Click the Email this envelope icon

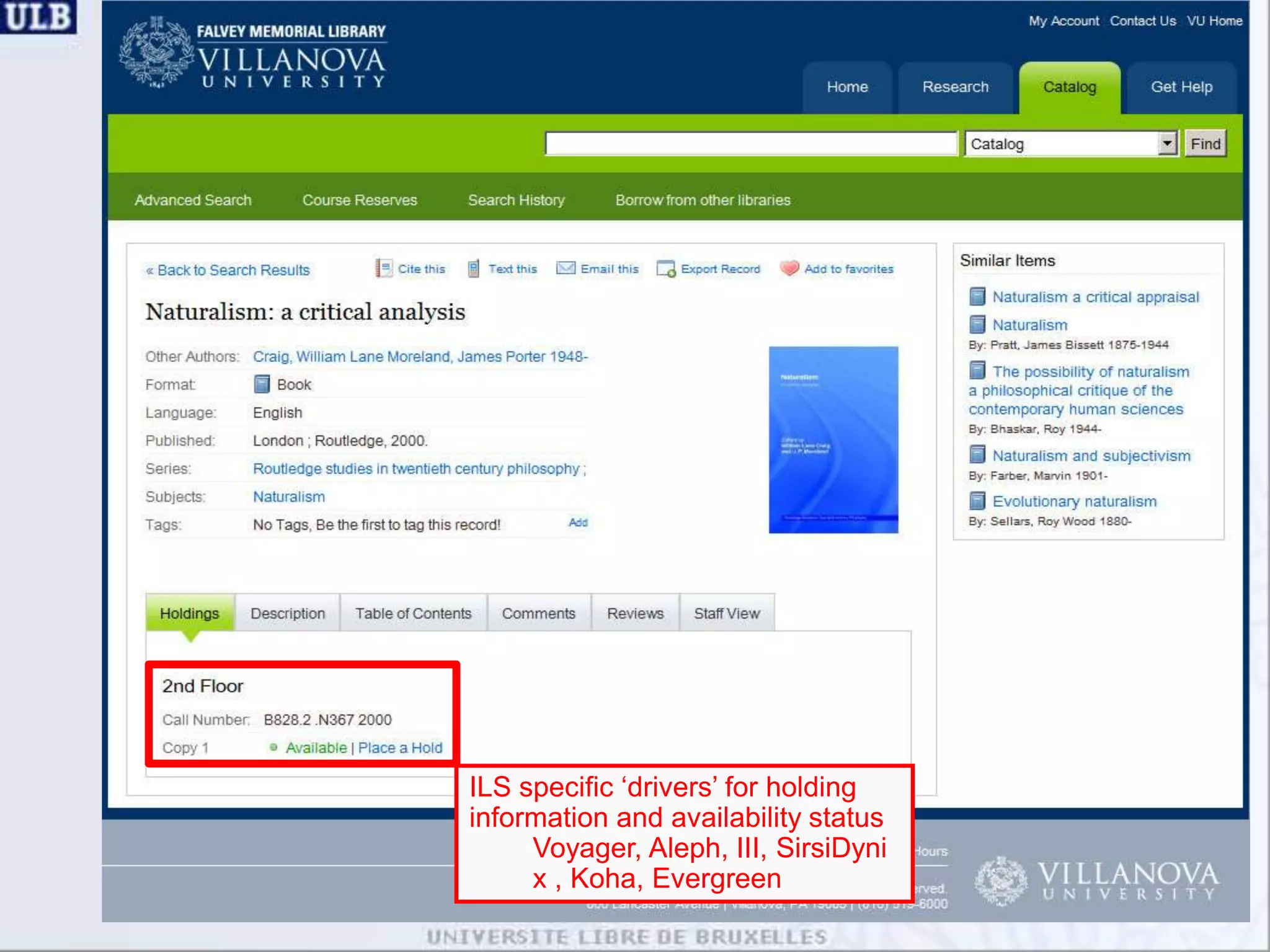point(566,268)
